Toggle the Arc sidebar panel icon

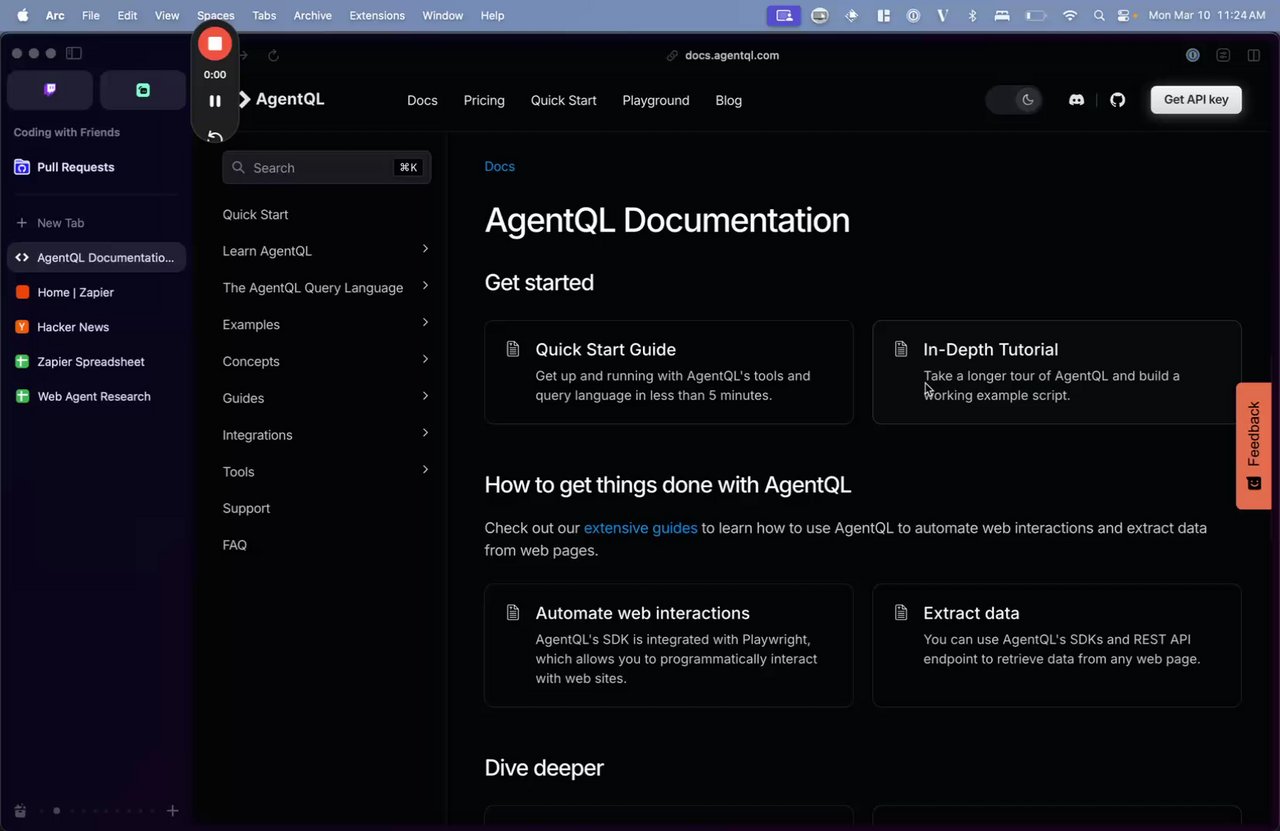73,53
